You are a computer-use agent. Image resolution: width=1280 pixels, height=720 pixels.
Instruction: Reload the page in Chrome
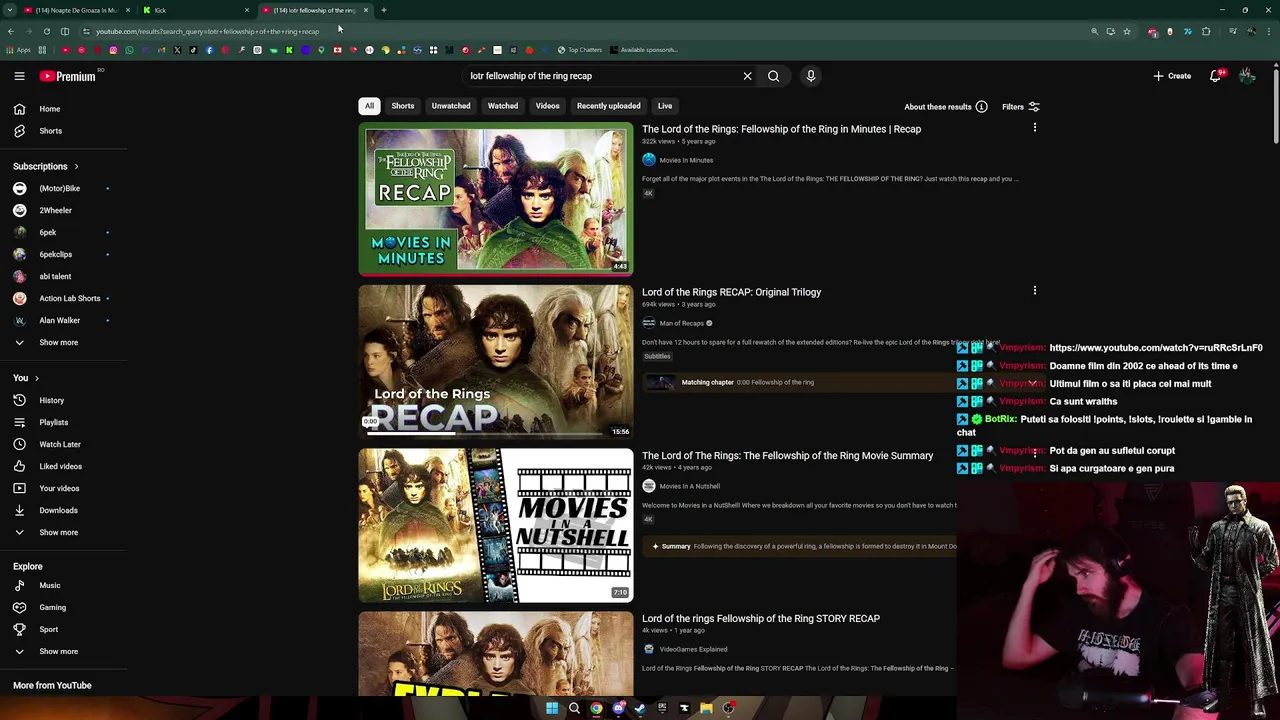[x=46, y=31]
